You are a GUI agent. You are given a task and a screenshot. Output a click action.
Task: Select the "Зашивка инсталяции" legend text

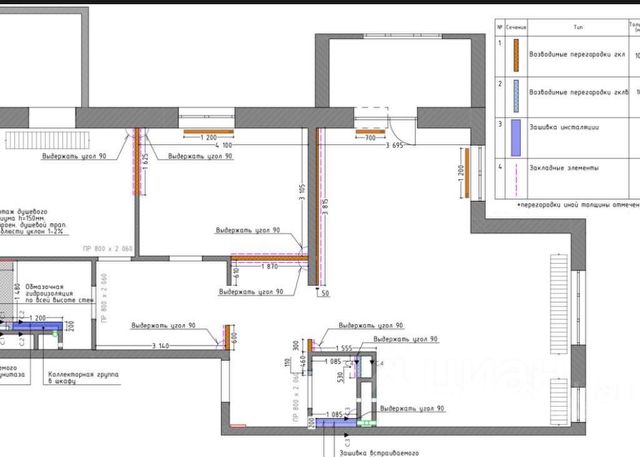click(x=564, y=127)
